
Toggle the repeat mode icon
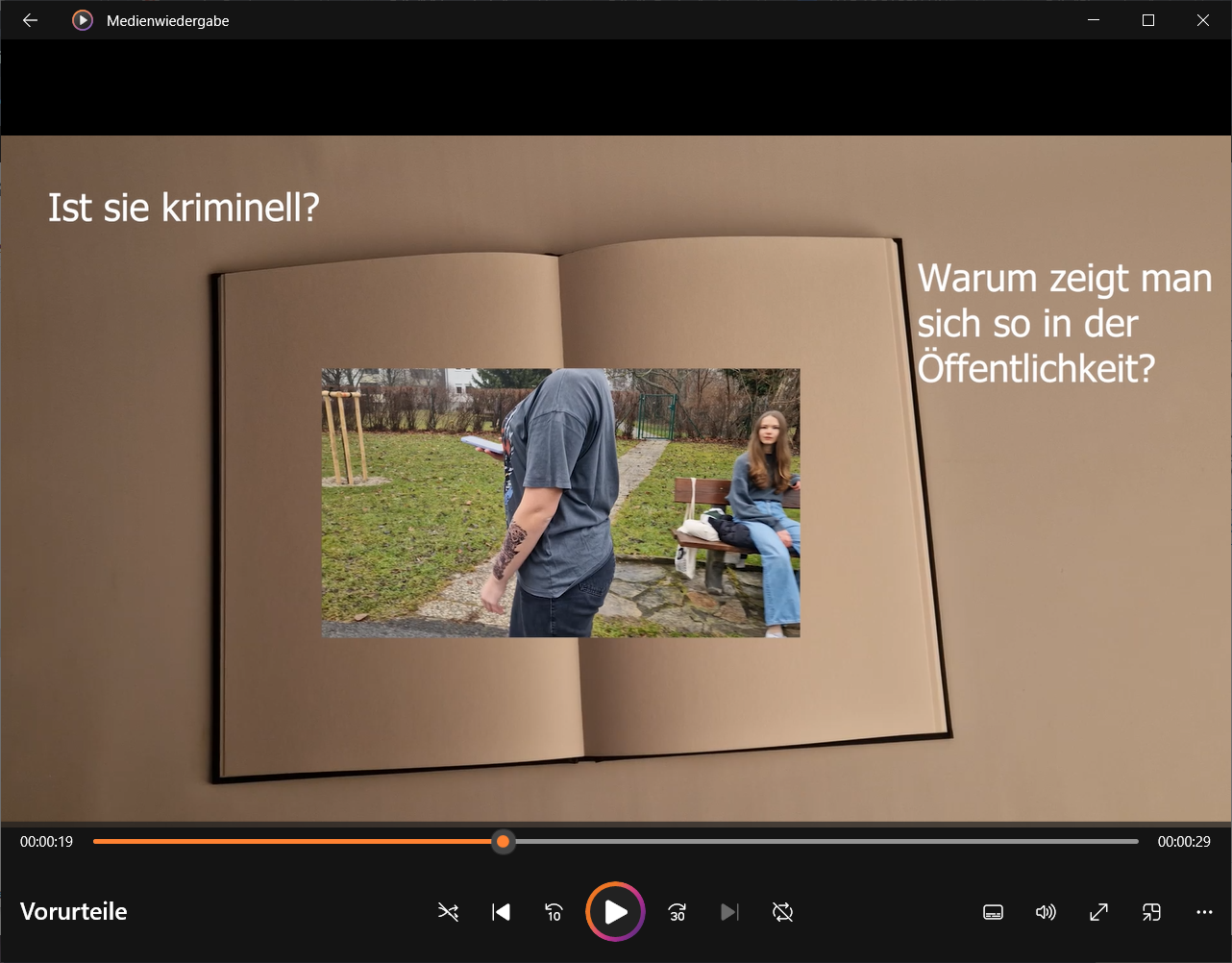point(782,912)
